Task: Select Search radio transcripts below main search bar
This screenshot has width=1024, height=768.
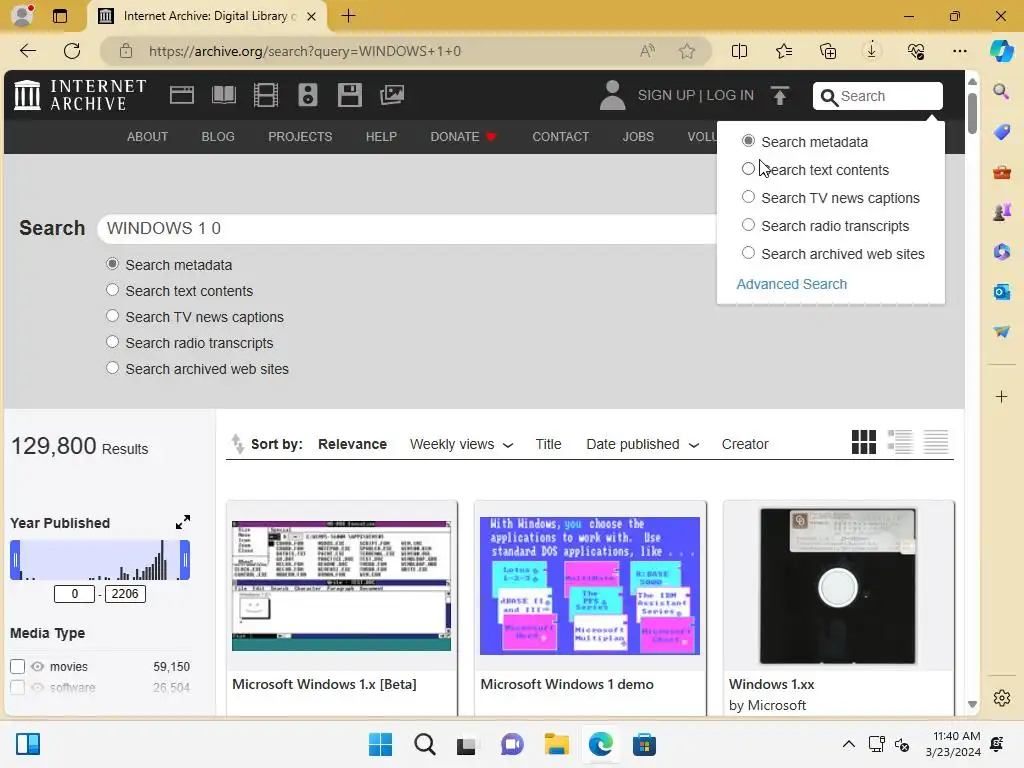Action: pyautogui.click(x=112, y=342)
